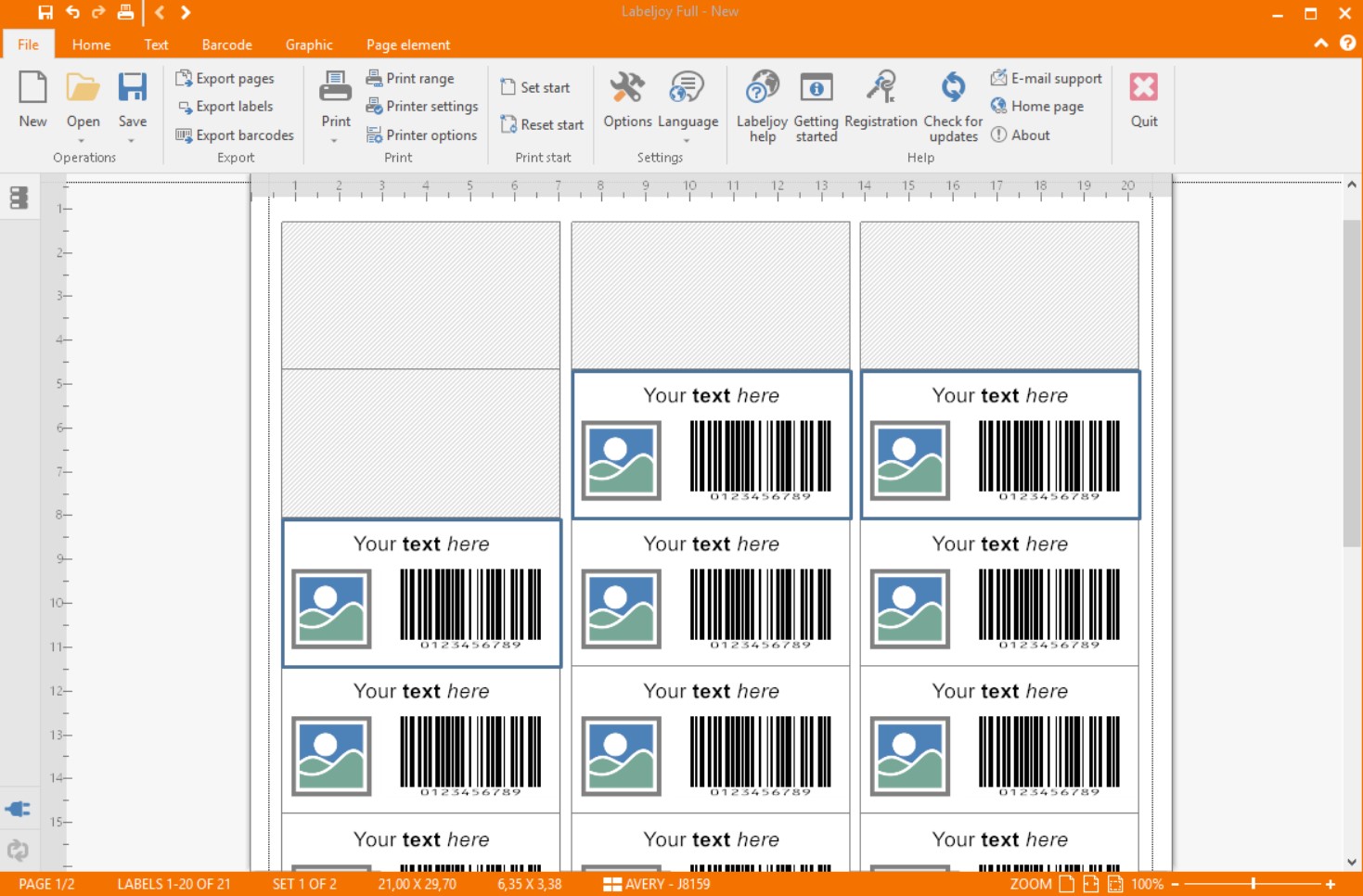Image resolution: width=1363 pixels, height=896 pixels.
Task: Click the Language speech bubble icon
Action: coord(687,87)
